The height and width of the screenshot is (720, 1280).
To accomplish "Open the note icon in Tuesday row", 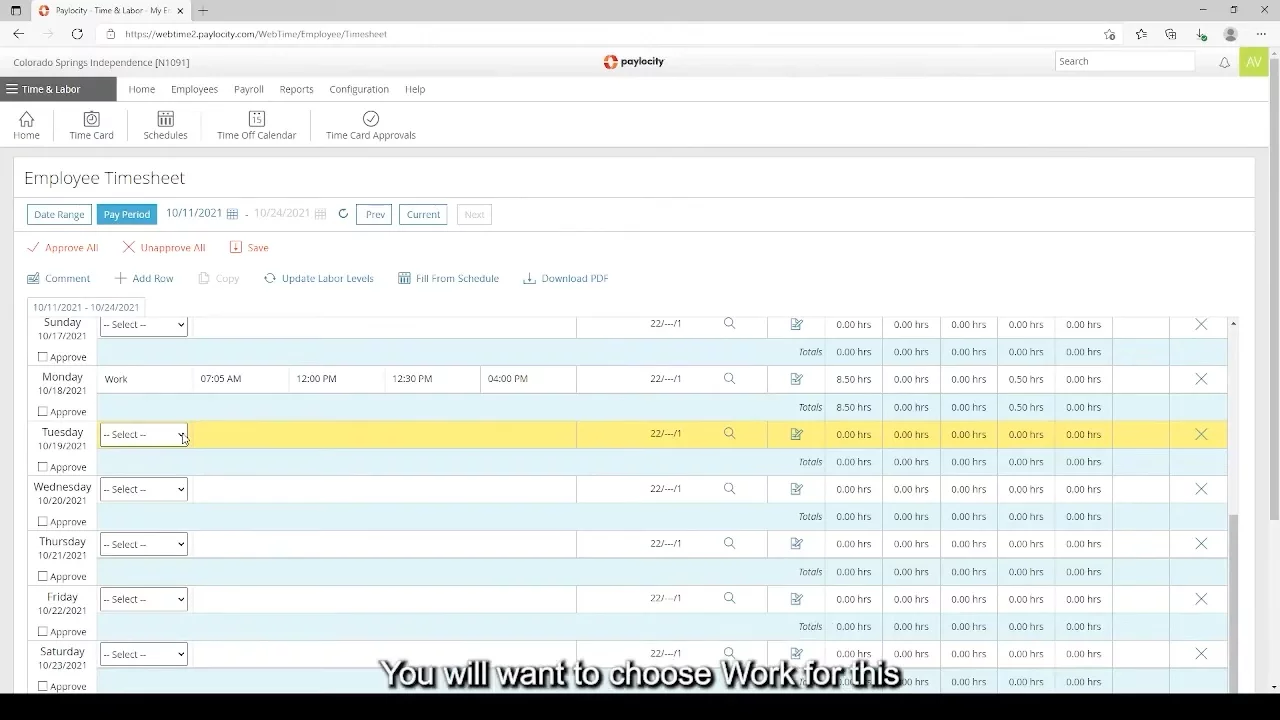I will click(x=796, y=434).
